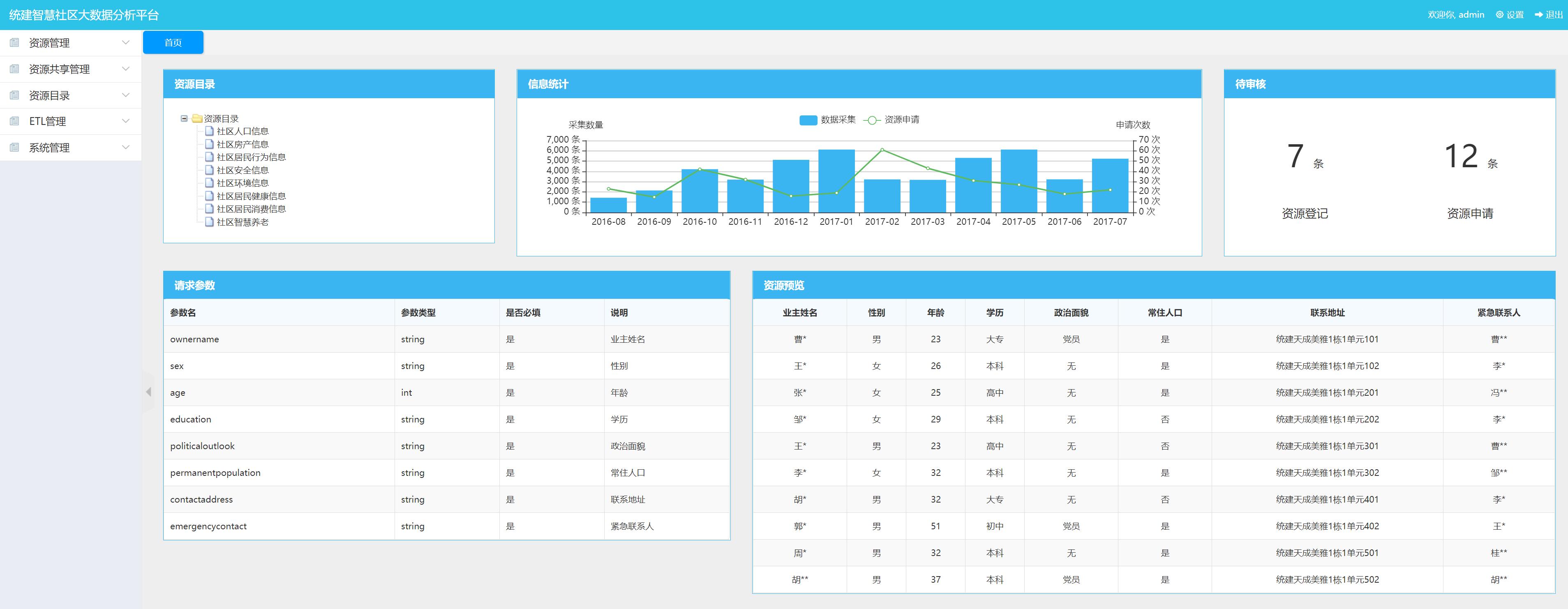Click the 系统管理 sidebar icon
Viewport: 1568px width, 609px height.
point(14,147)
